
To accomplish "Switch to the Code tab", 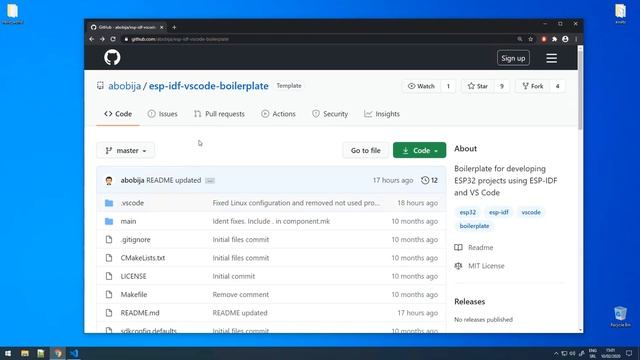I will 118,114.
